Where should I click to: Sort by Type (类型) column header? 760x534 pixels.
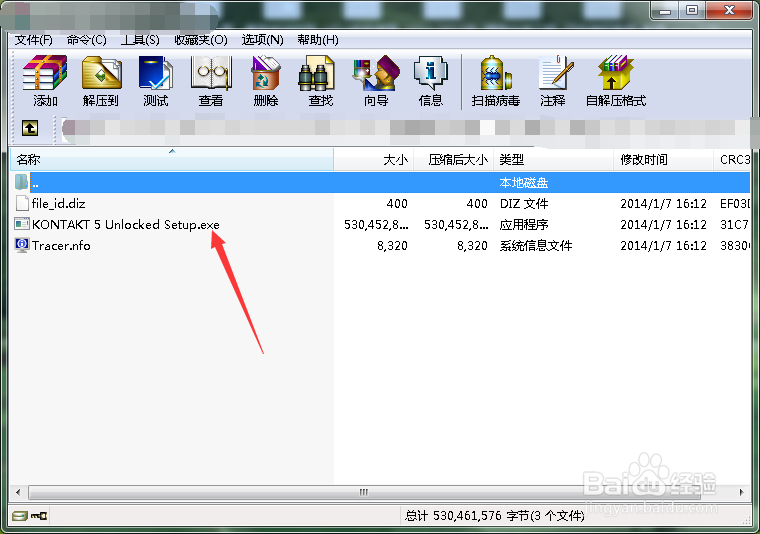[x=553, y=159]
